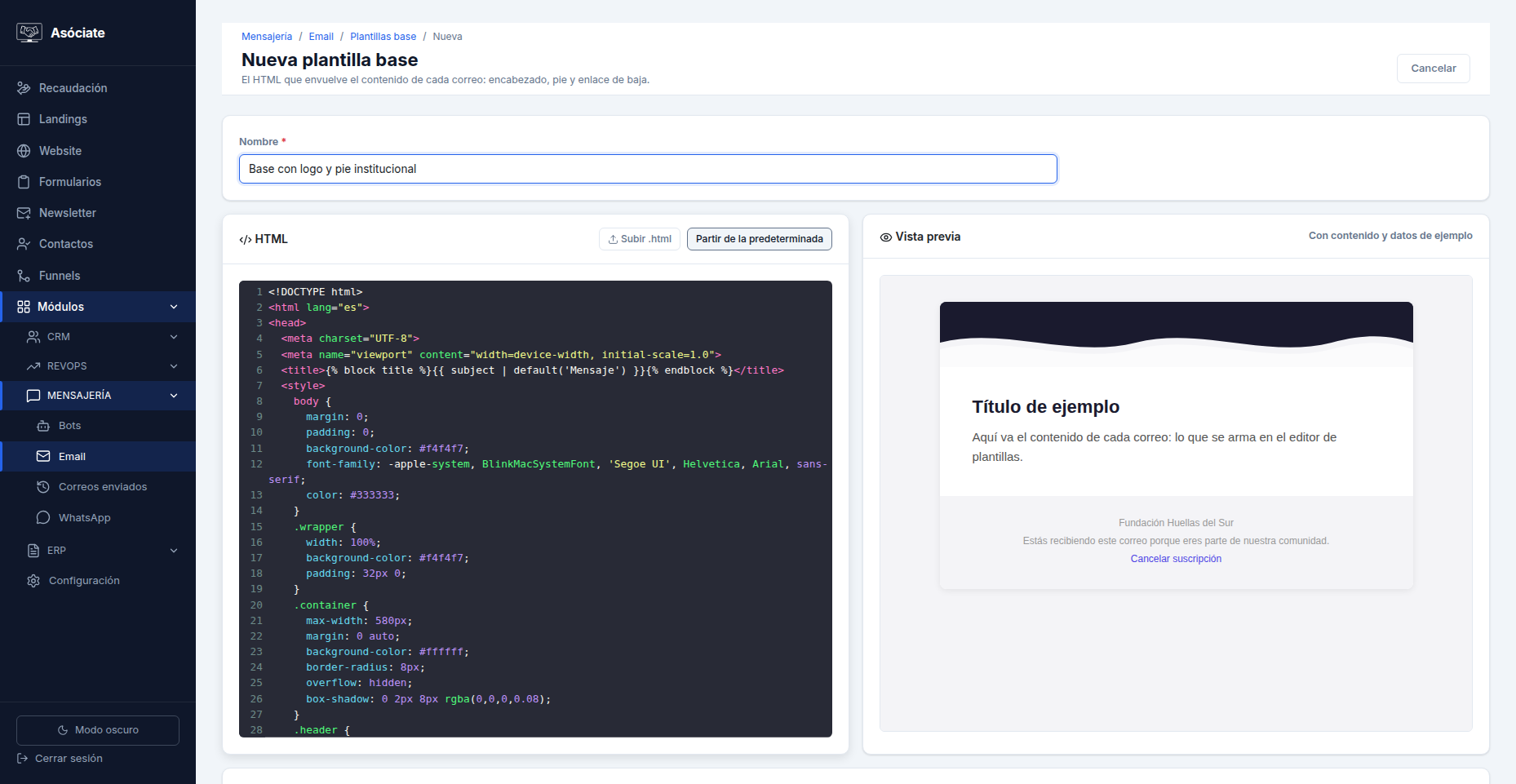Open the Plantillas base breadcrumb link
1516x784 pixels.
(383, 37)
